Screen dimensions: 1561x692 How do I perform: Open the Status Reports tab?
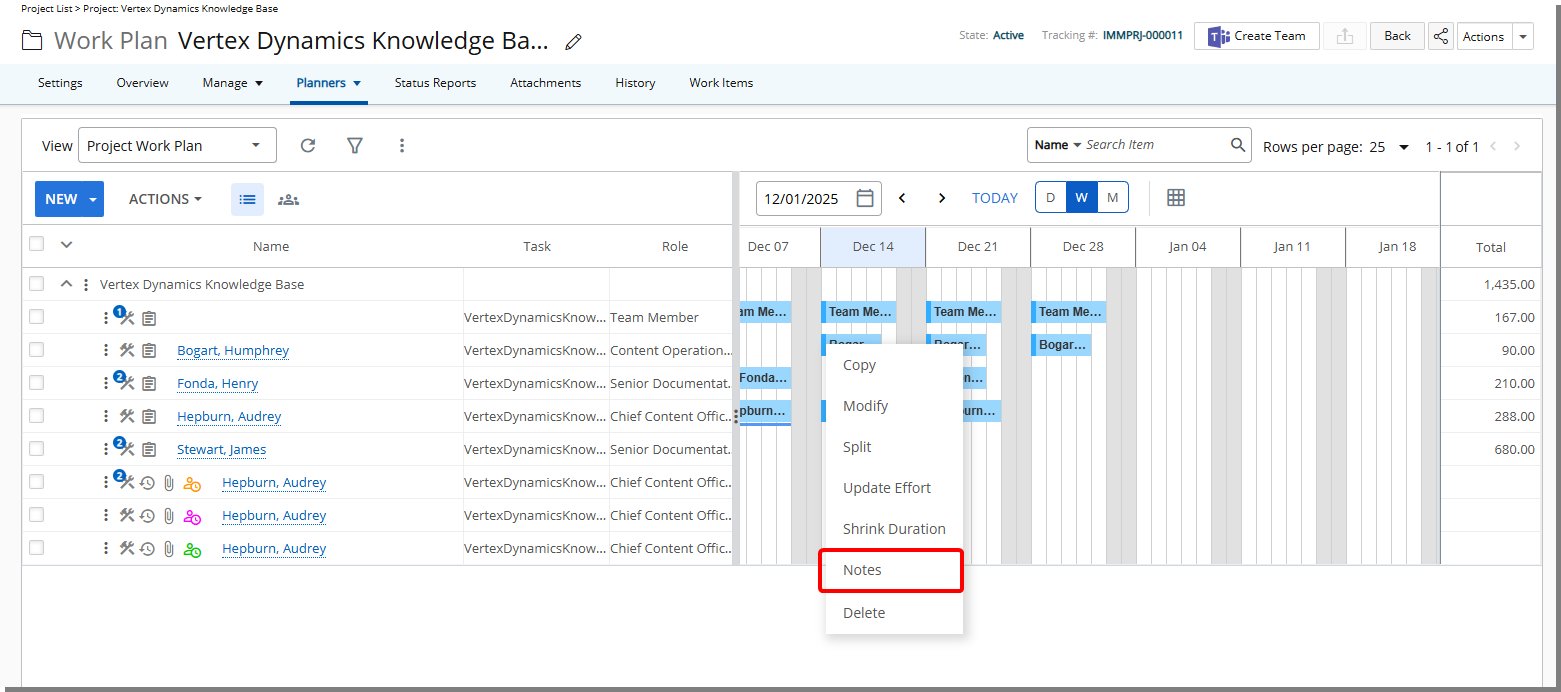point(435,83)
